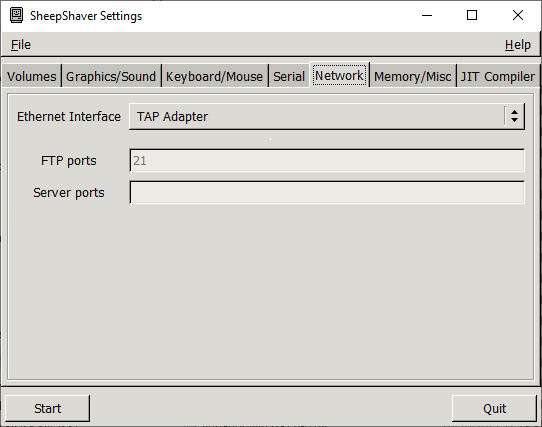Switch to the JIT Compiler tab
Screen dimensions: 542x427
point(498,76)
